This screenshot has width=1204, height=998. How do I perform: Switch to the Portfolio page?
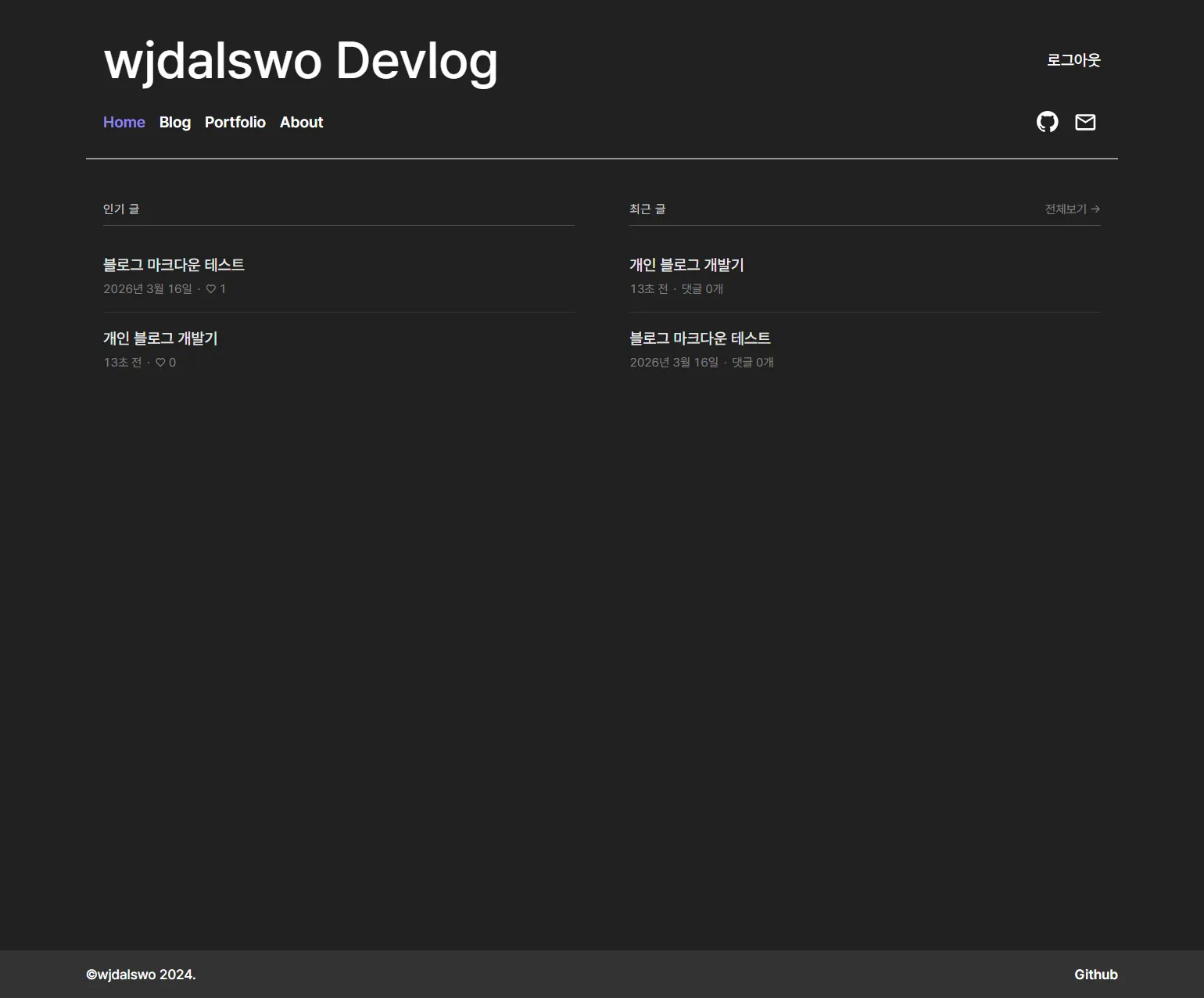point(235,122)
